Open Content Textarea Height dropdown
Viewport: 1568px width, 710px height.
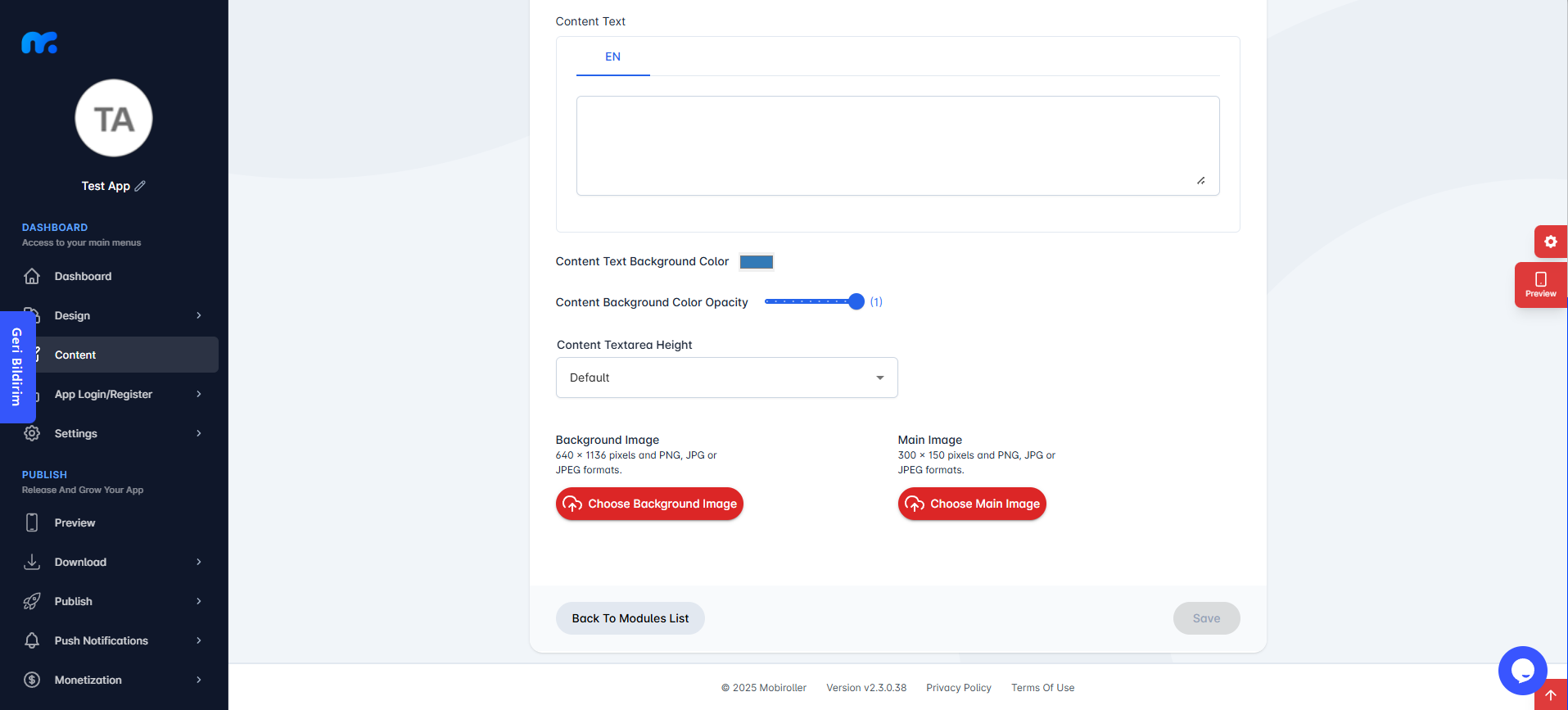pyautogui.click(x=726, y=378)
